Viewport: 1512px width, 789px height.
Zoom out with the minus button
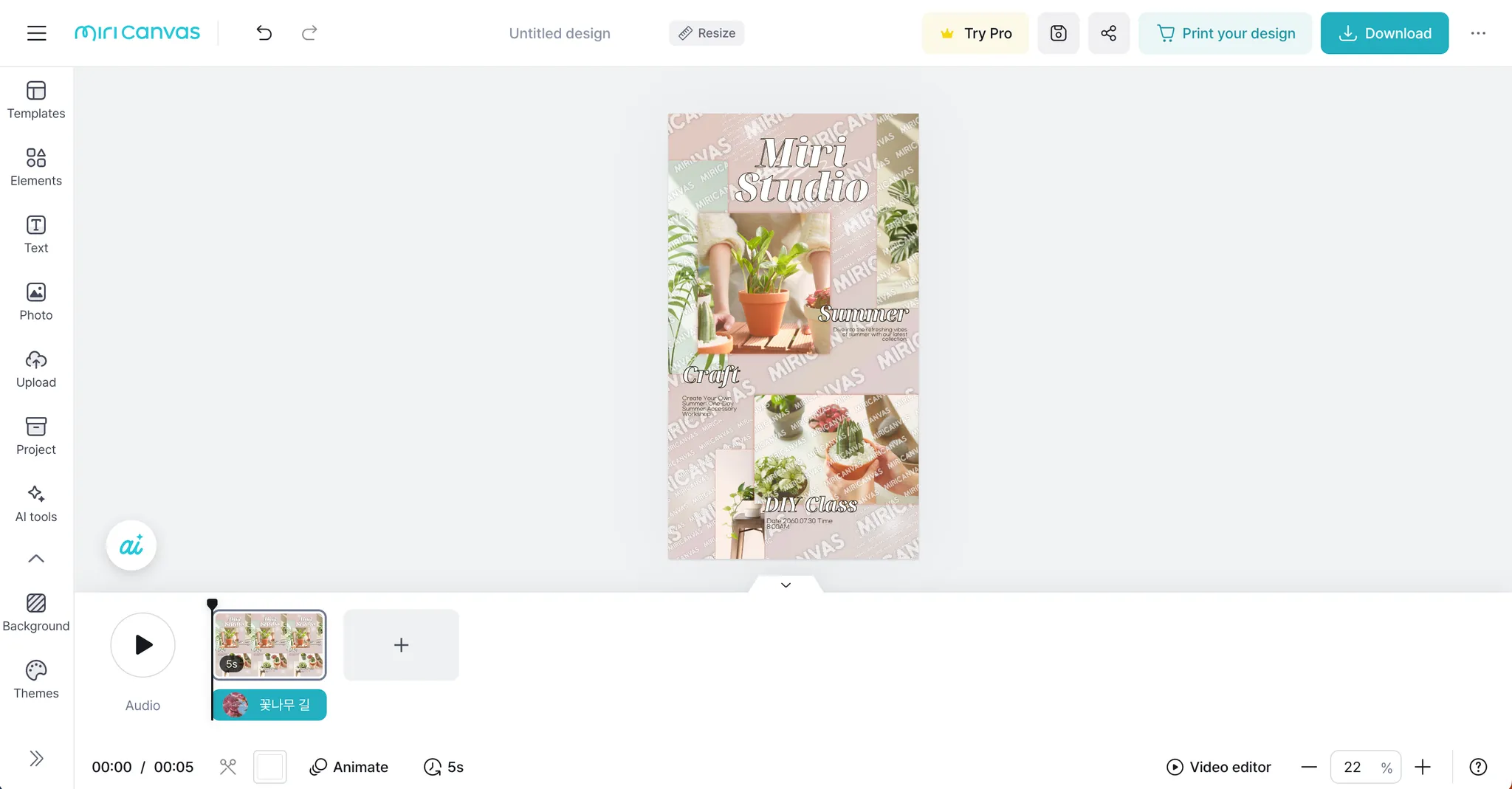1309,767
